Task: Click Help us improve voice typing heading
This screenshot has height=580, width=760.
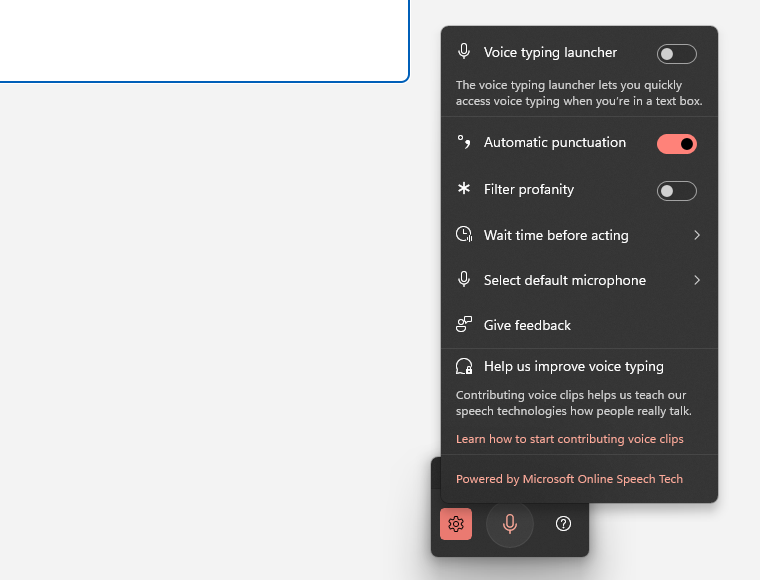Action: [x=573, y=367]
